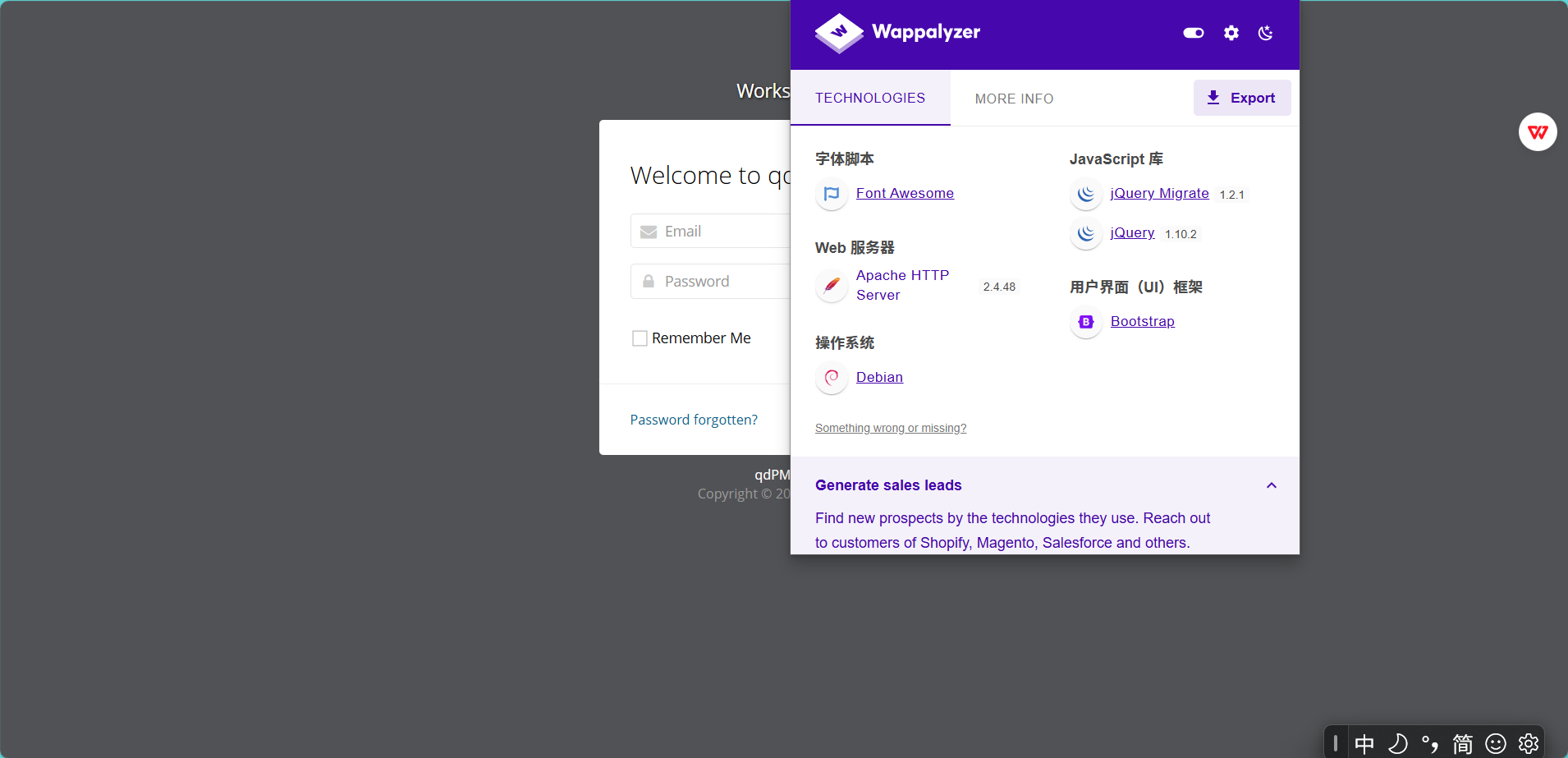This screenshot has width=1568, height=758.
Task: Open the Bootstrap link
Action: pos(1142,321)
